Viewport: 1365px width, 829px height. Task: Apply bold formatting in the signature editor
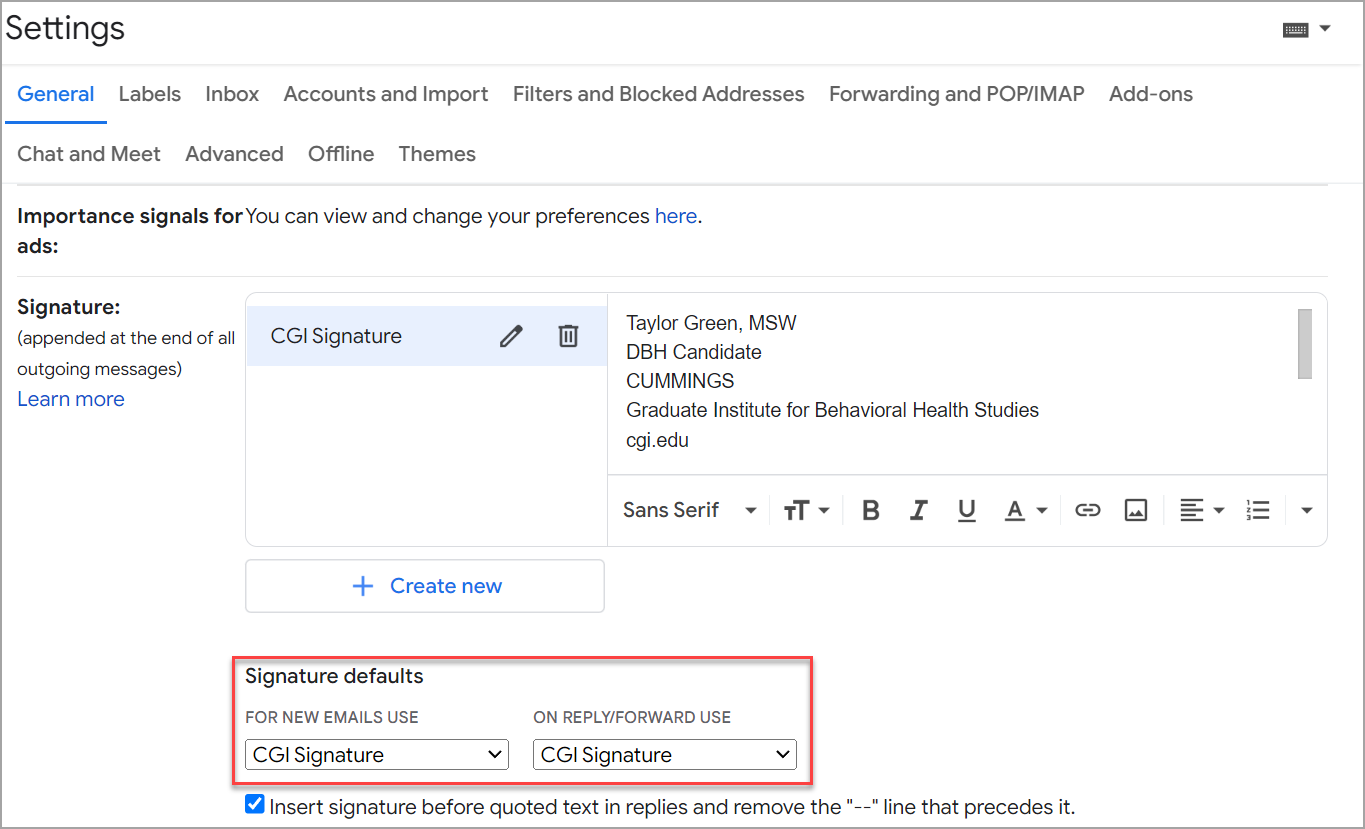coord(870,510)
